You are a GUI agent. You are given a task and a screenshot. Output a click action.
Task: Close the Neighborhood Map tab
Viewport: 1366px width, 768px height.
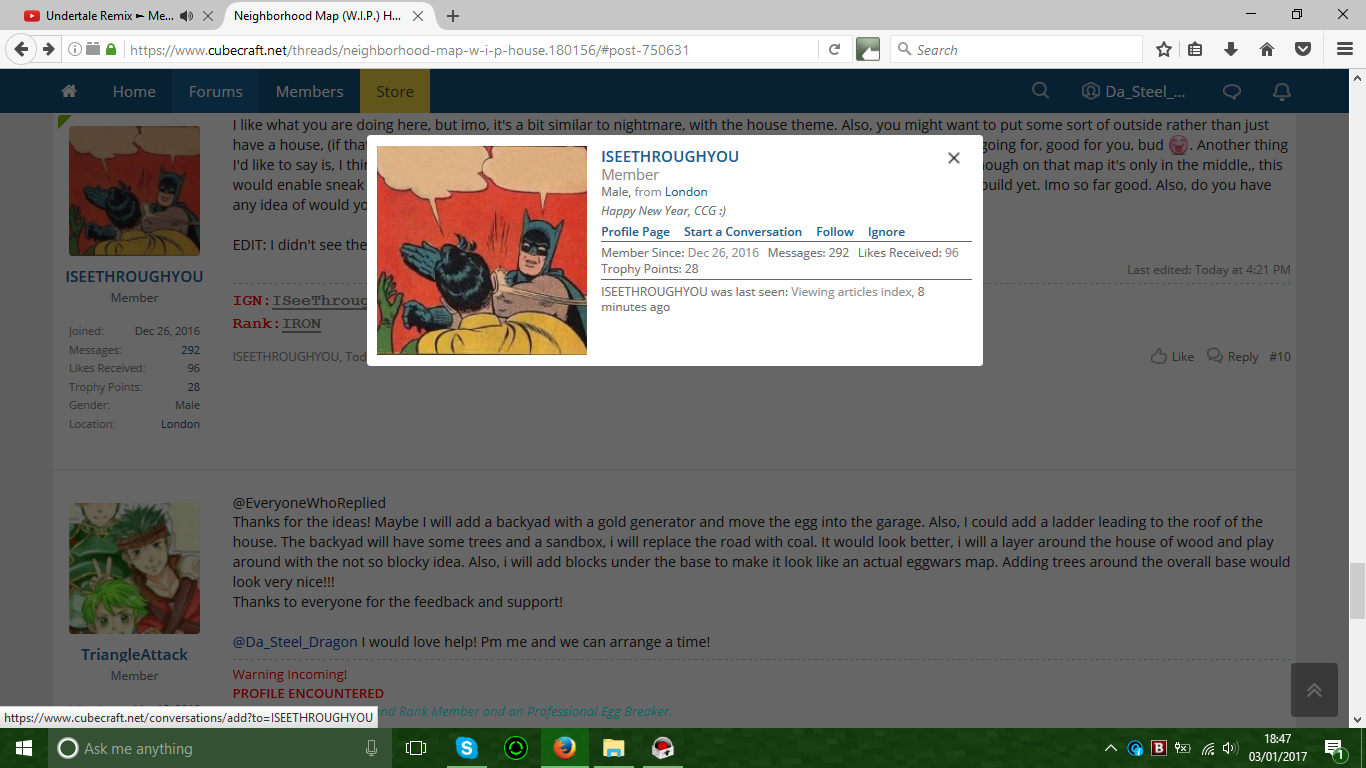pos(419,16)
